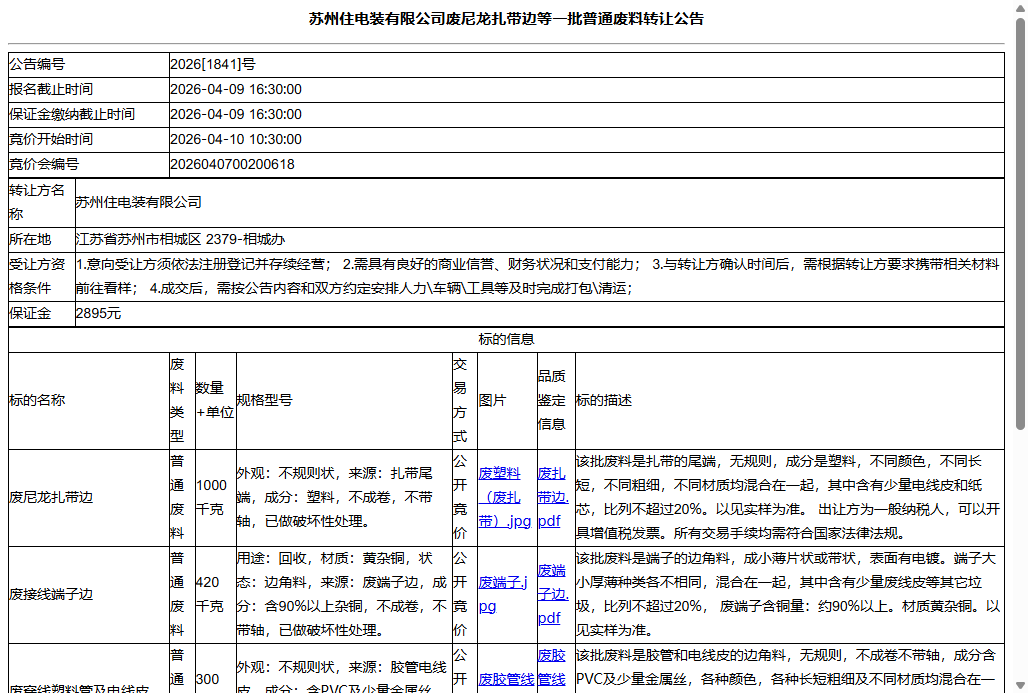The height and width of the screenshot is (693, 1028).
Task: Click item name 废尼龙扎带边
Action: click(x=51, y=497)
